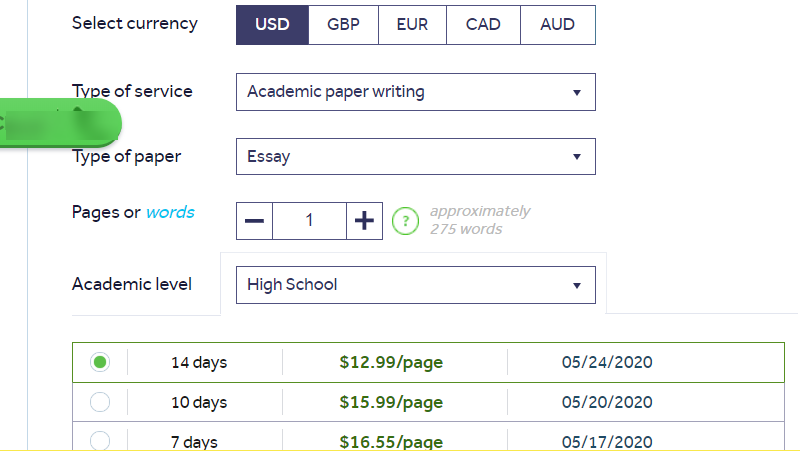Choose USD currency tab

(272, 25)
